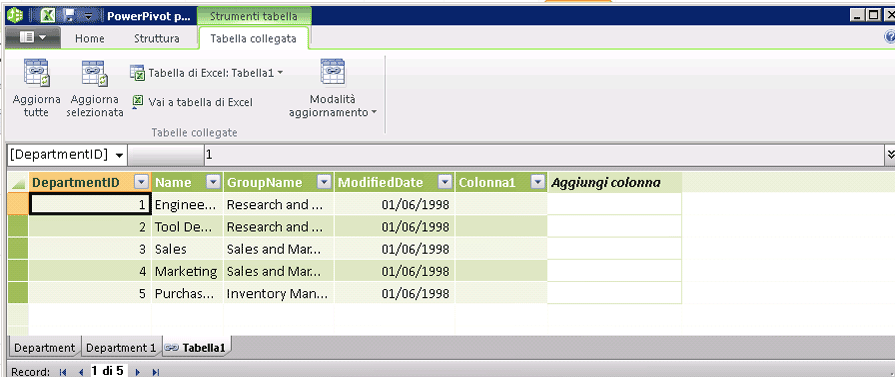Select the Purchas... name cell

(187, 294)
